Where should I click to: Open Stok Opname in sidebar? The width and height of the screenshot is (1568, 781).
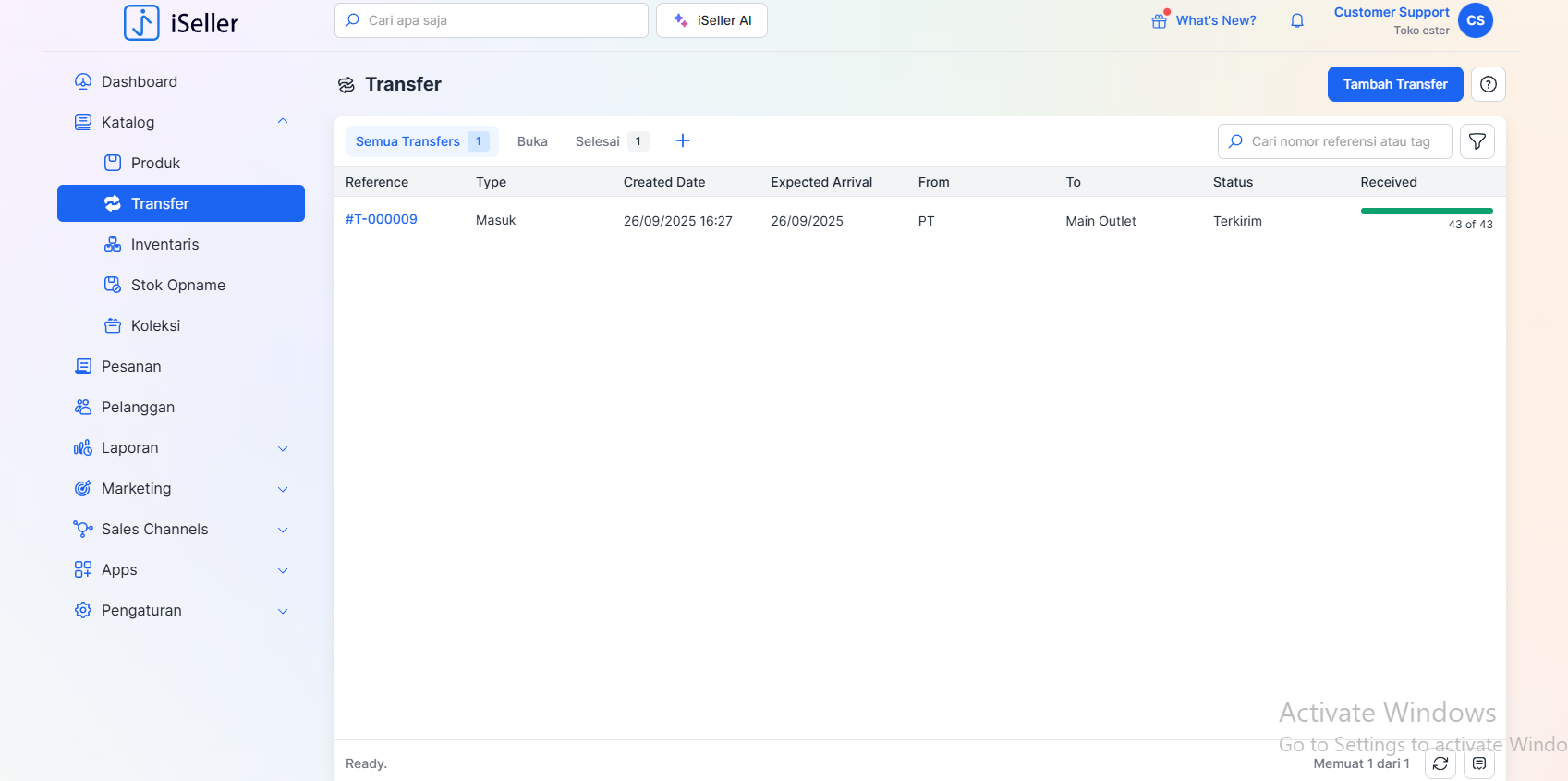click(177, 285)
